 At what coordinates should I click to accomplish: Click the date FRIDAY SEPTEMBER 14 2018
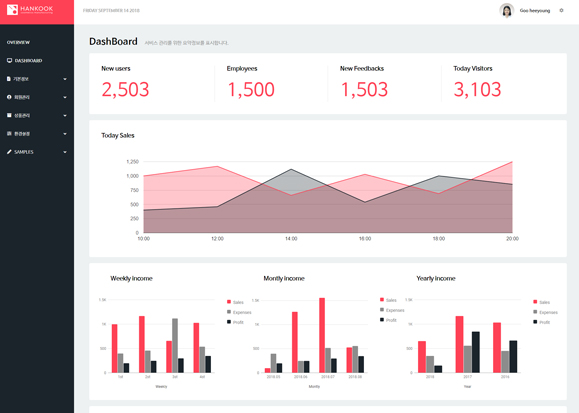click(x=111, y=10)
